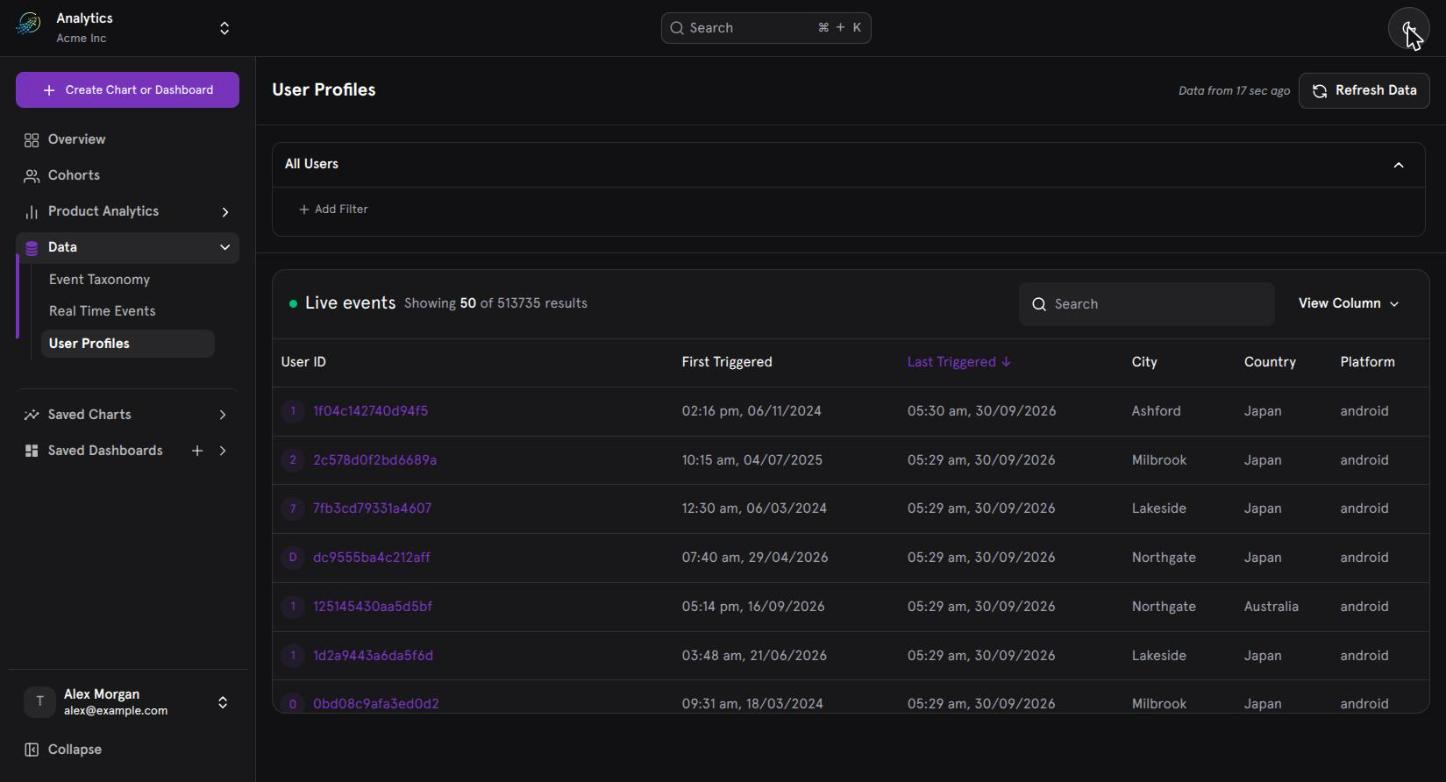1446x782 pixels.
Task: Open the Overview page
Action: pos(77,139)
